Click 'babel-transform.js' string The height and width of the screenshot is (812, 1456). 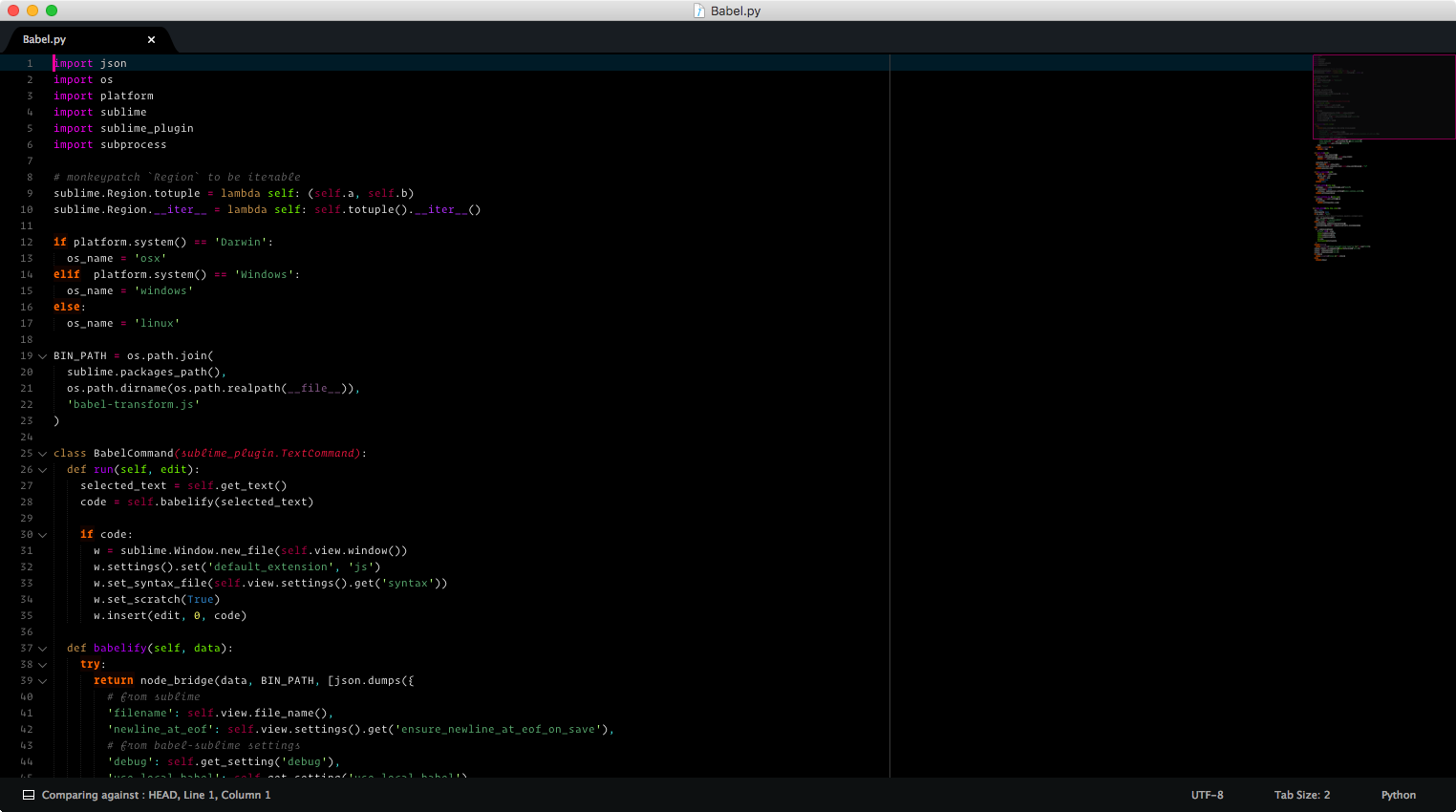click(134, 405)
